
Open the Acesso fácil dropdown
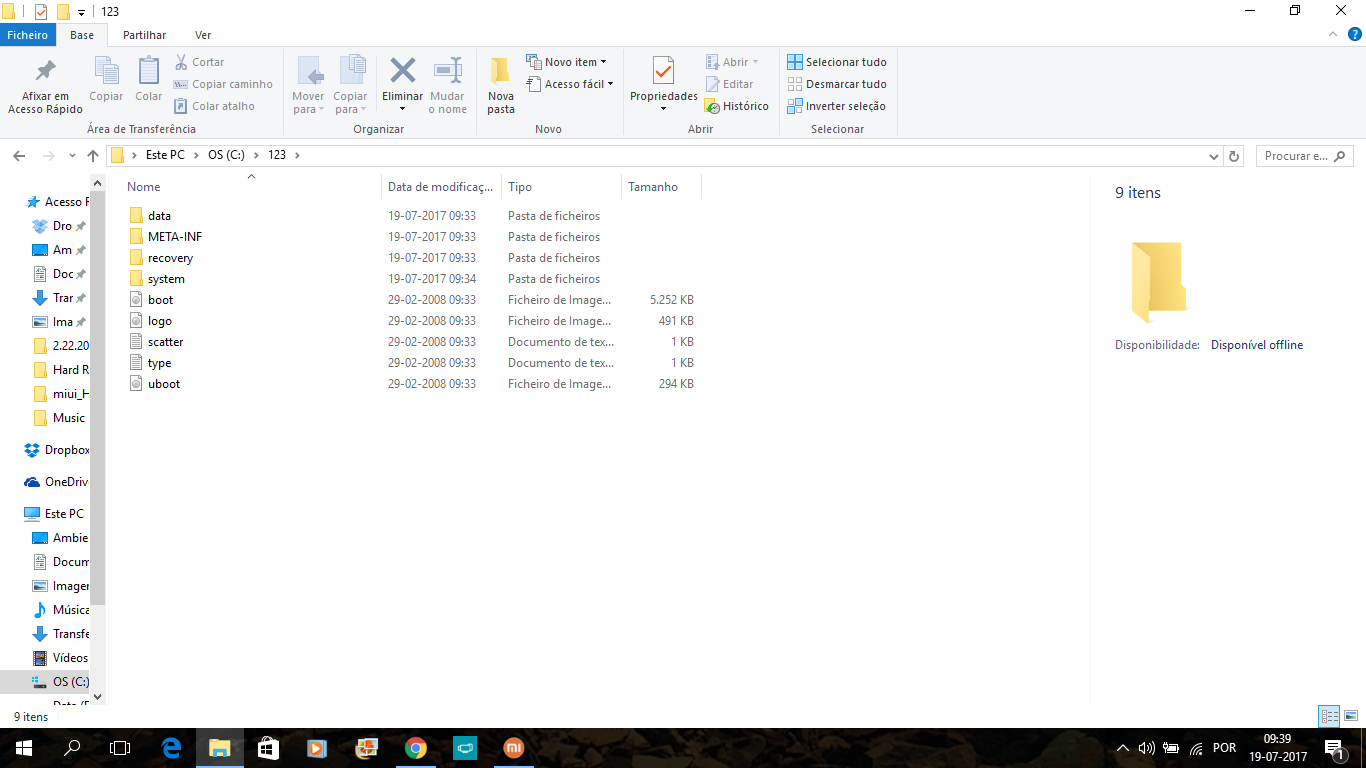[x=570, y=84]
